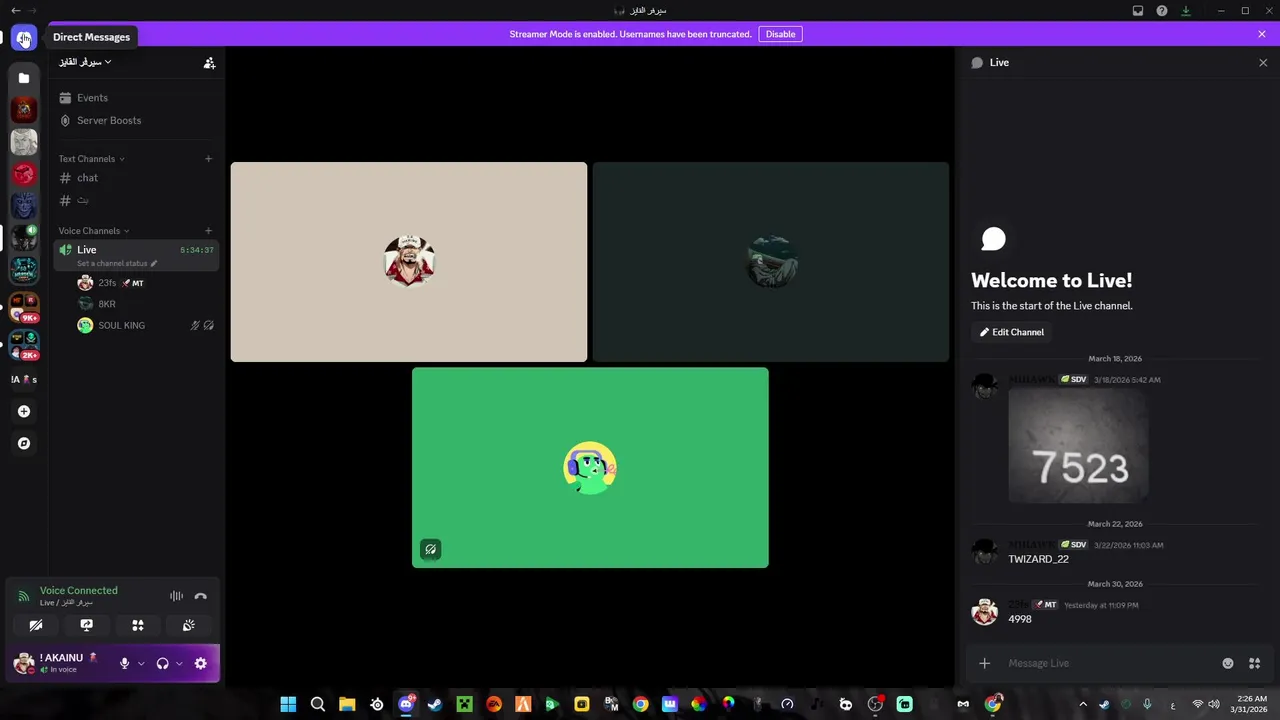This screenshot has width=1280, height=720.
Task: Click the camera-off badge on green tile
Action: (x=430, y=549)
